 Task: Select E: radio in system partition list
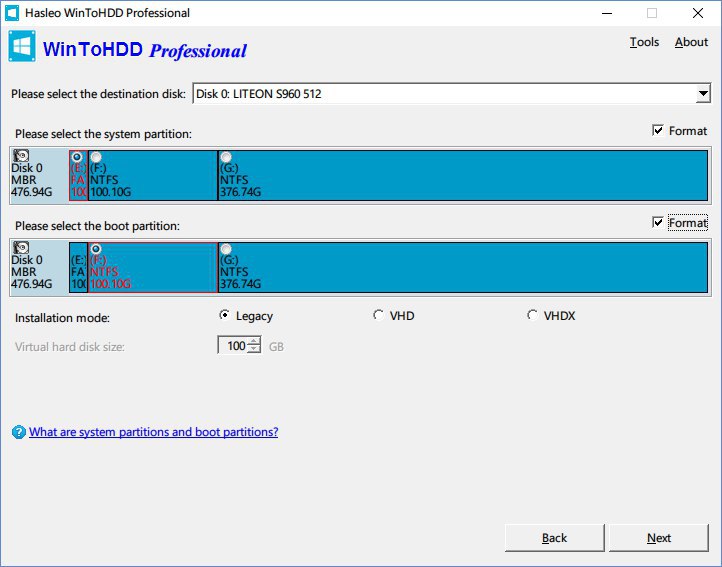[x=77, y=157]
